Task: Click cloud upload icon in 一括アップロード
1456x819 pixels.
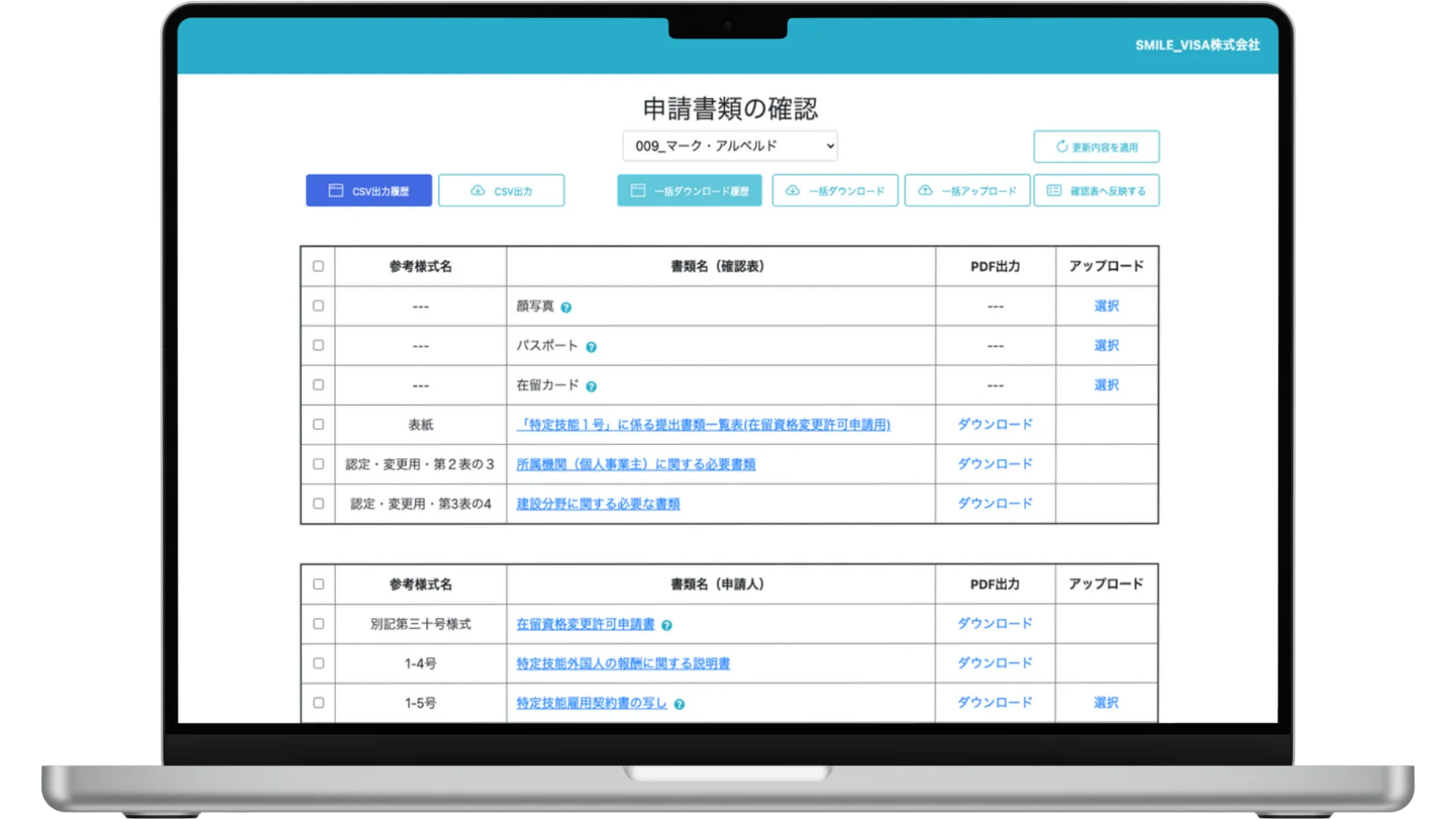Action: [x=925, y=190]
